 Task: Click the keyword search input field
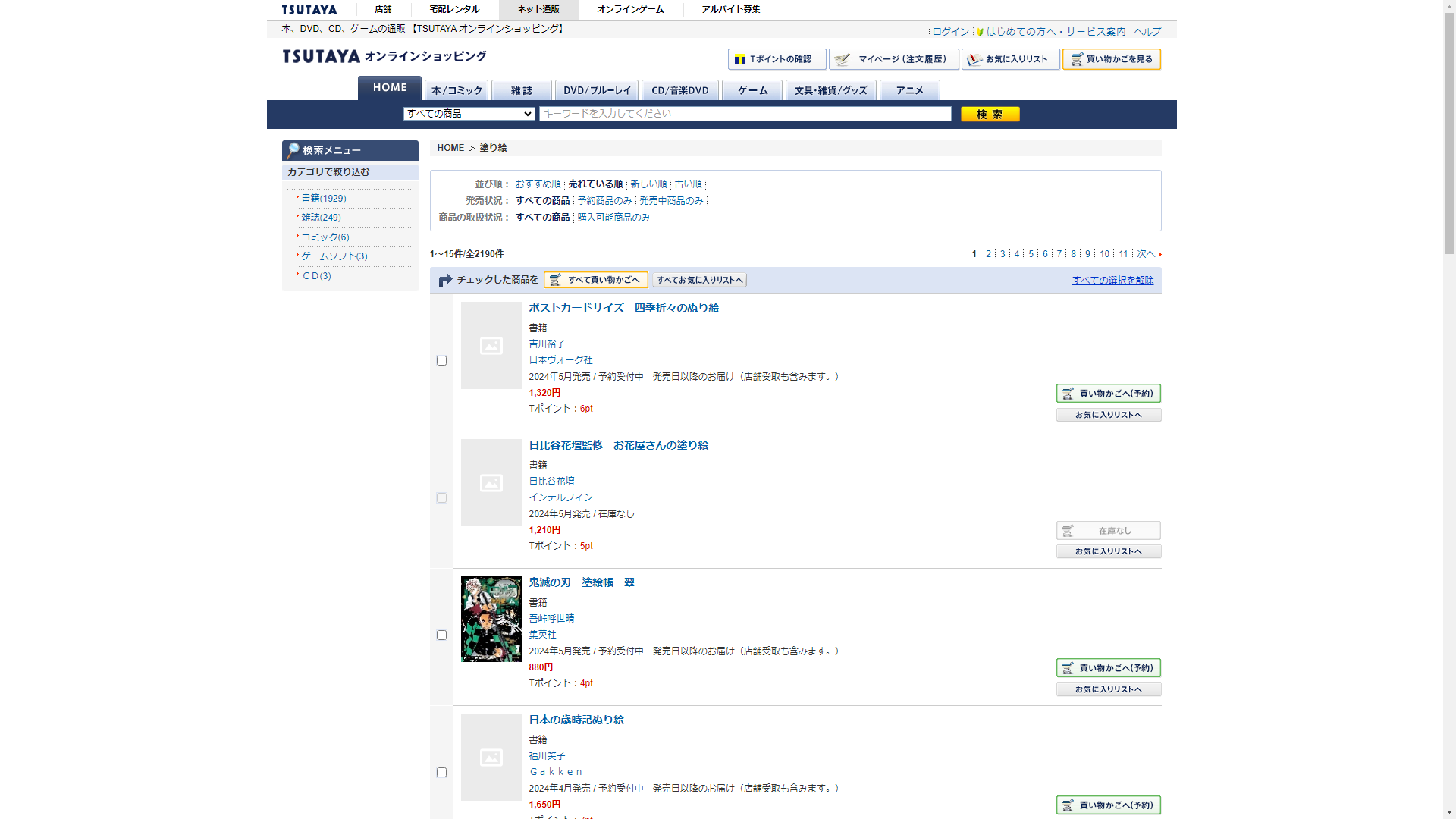(745, 114)
